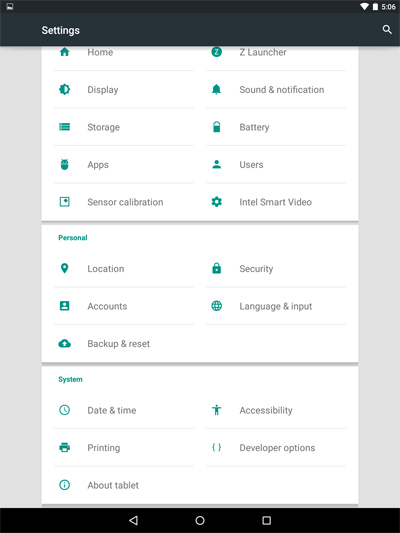Tap the Backup & reset cloud icon
The image size is (400, 533).
65,343
